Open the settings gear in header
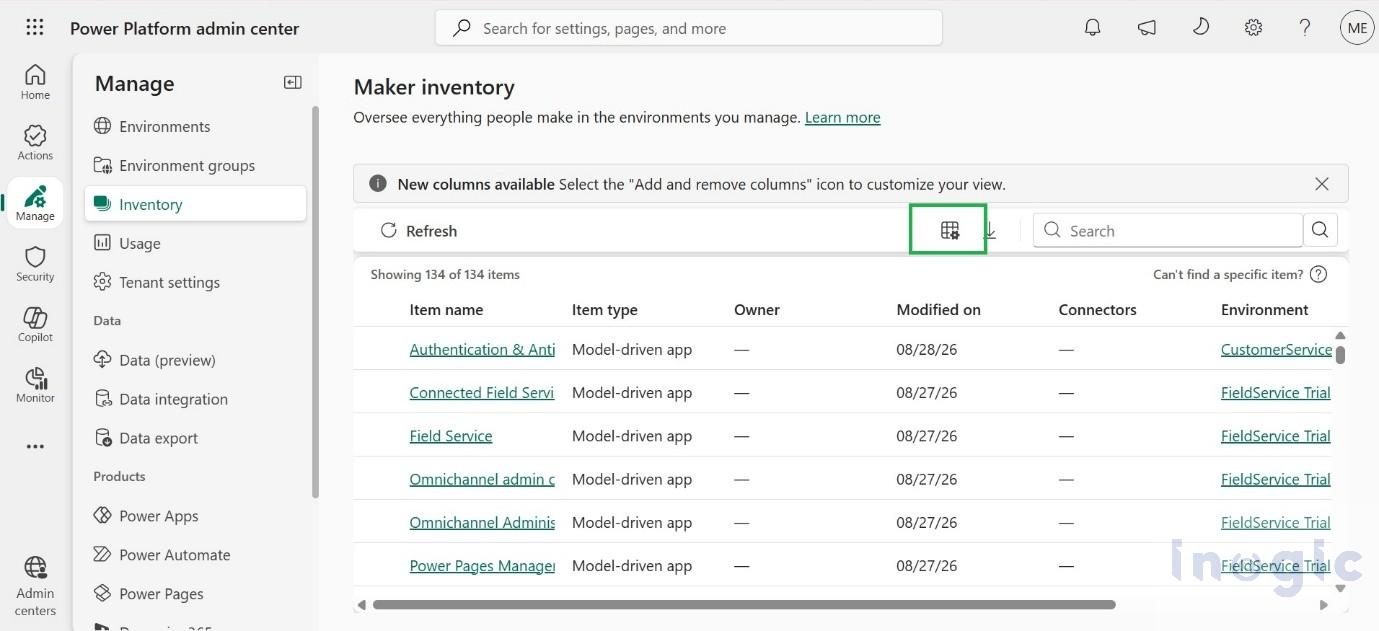 point(1254,28)
